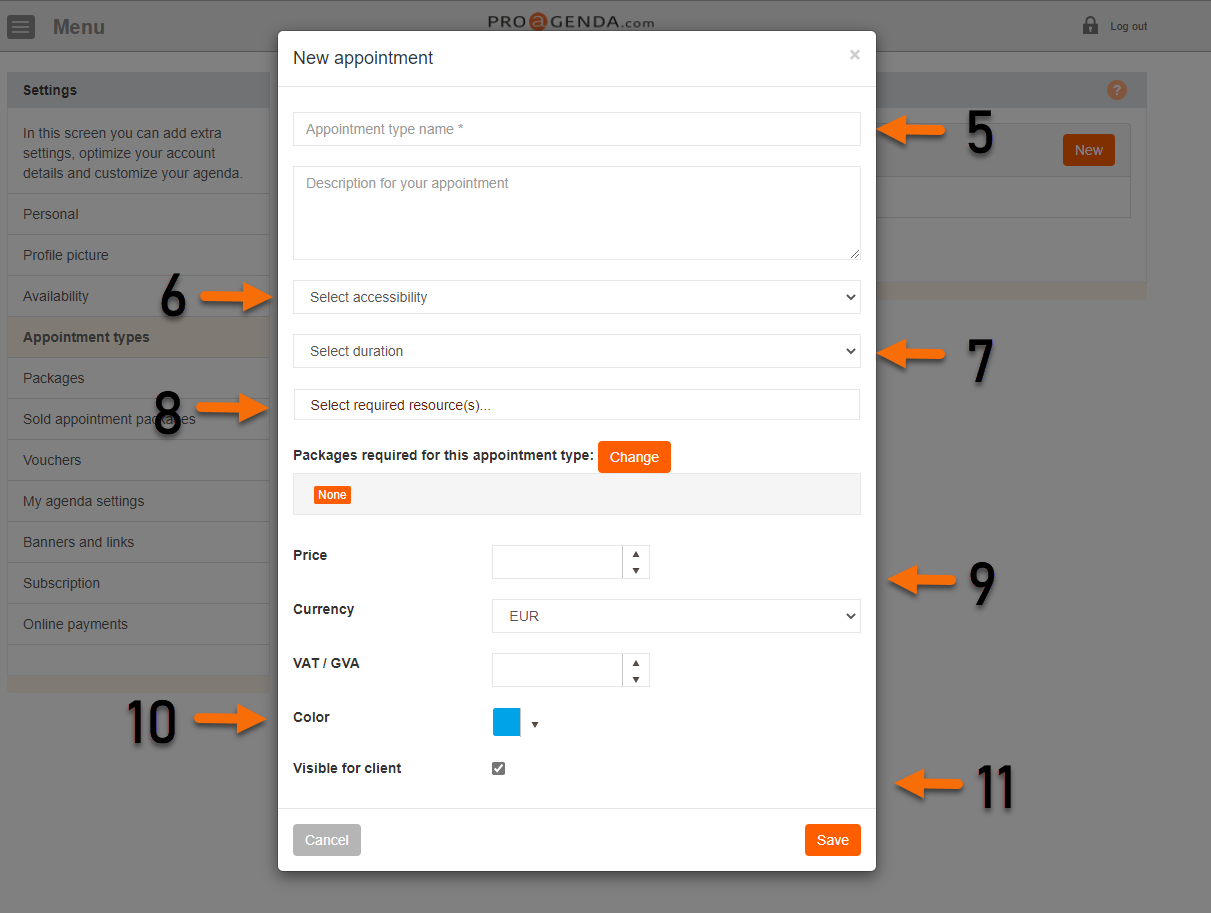The width and height of the screenshot is (1211, 913).
Task: Open Banners and links settings
Action: point(138,542)
